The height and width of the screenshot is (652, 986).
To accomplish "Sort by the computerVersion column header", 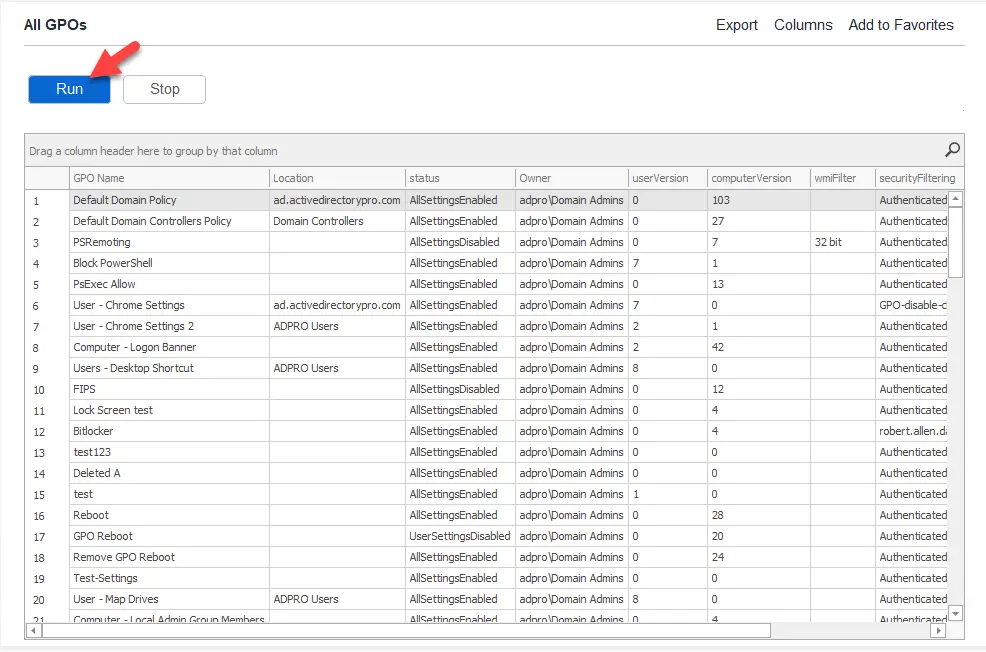I will 758,178.
